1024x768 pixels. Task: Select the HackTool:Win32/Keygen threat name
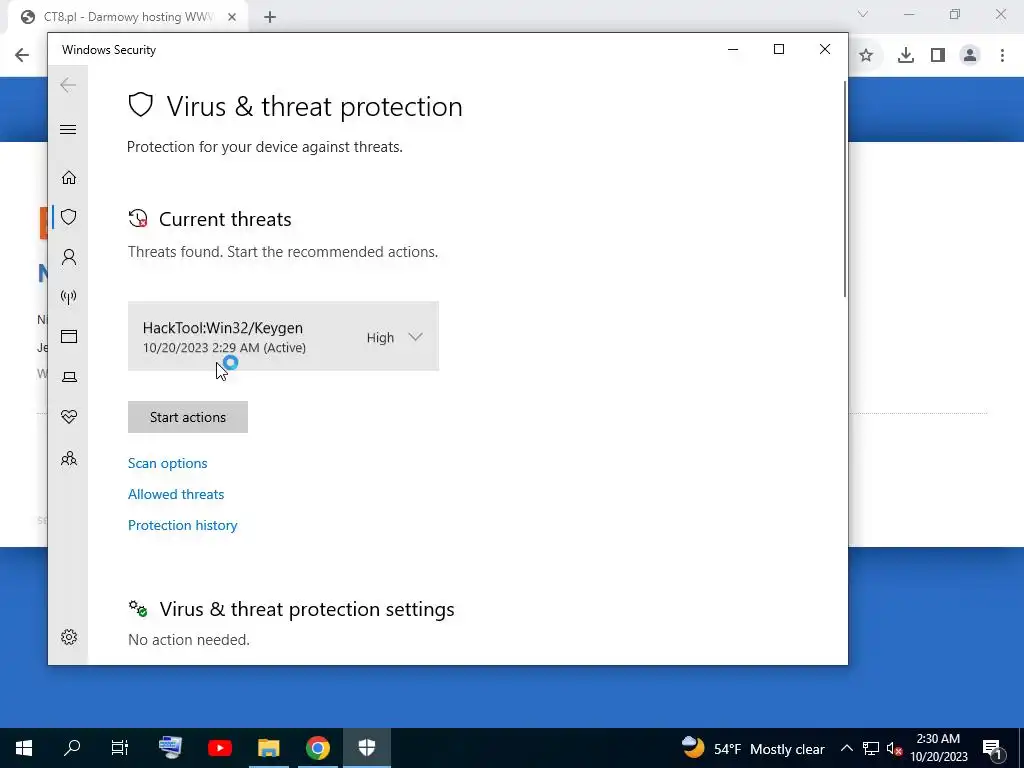(223, 328)
